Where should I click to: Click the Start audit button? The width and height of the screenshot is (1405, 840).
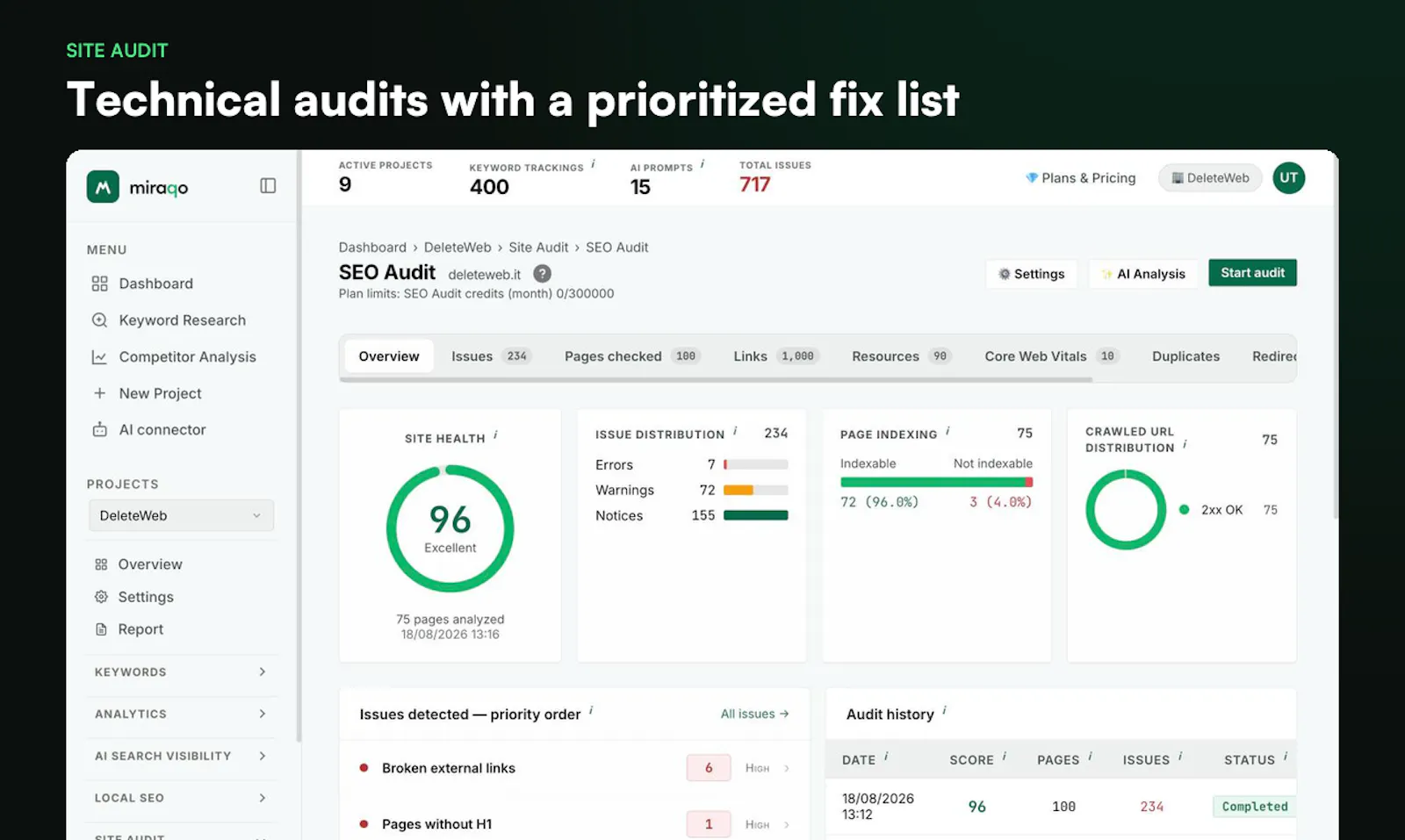coord(1252,273)
